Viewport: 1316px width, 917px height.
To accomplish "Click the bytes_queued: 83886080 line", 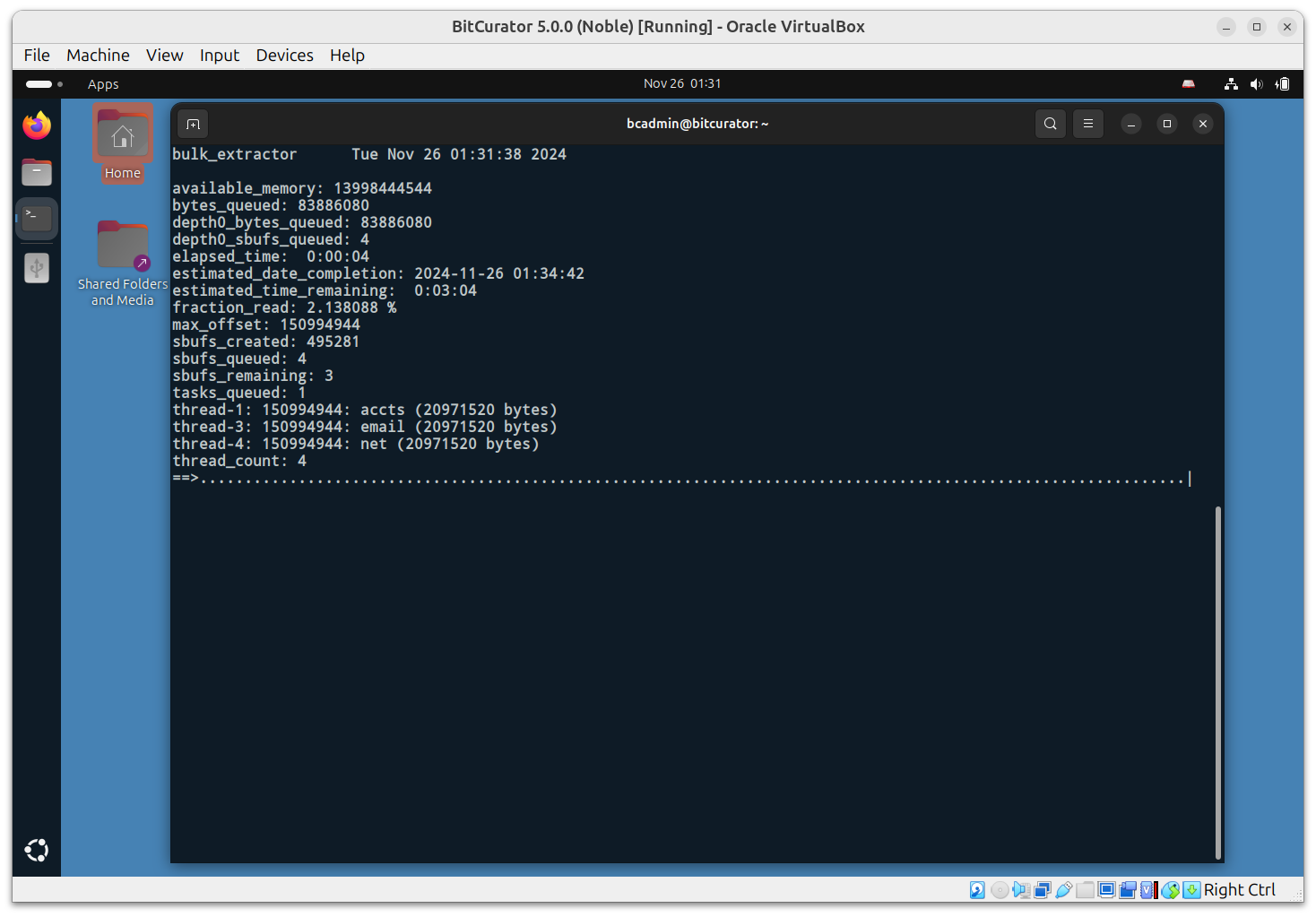I will point(271,205).
